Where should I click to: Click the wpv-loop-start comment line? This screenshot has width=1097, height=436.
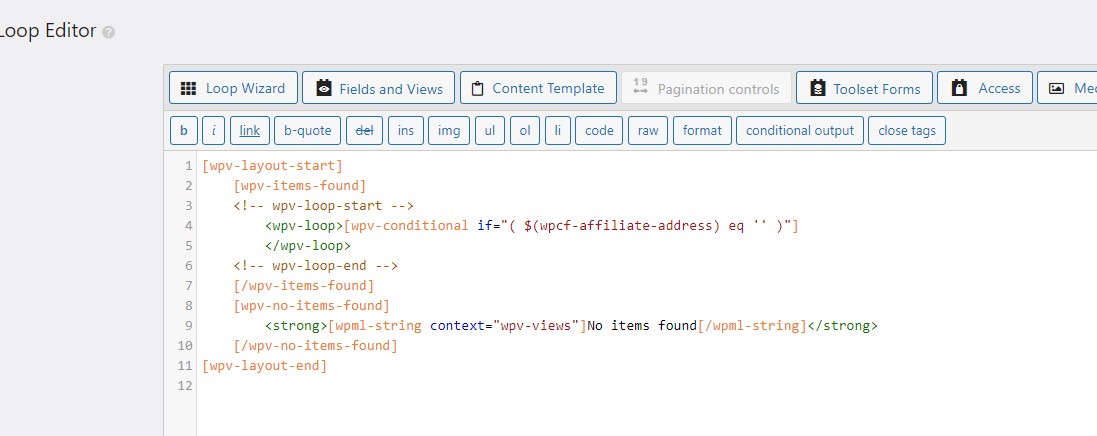tap(324, 206)
